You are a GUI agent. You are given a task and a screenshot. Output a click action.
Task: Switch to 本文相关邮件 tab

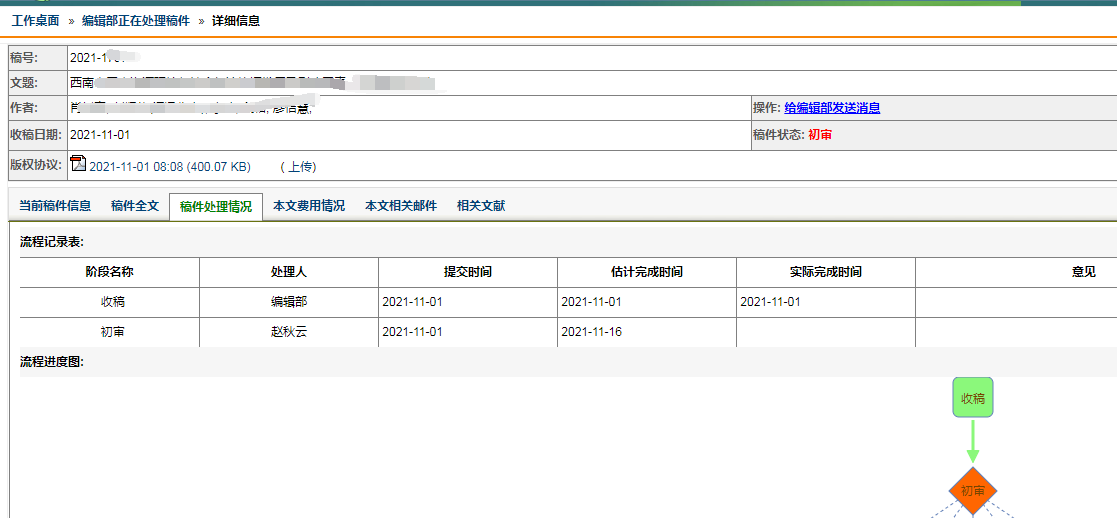[x=401, y=206]
